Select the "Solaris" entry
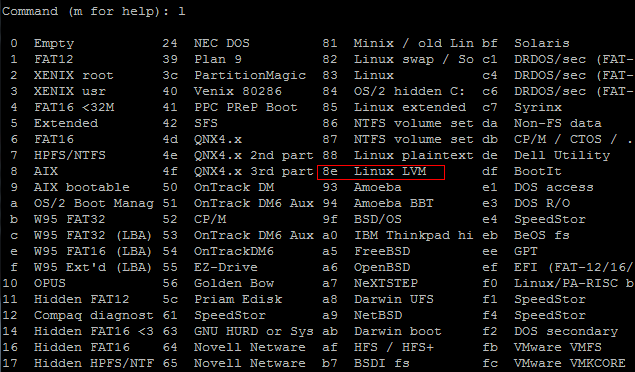 (x=542, y=43)
